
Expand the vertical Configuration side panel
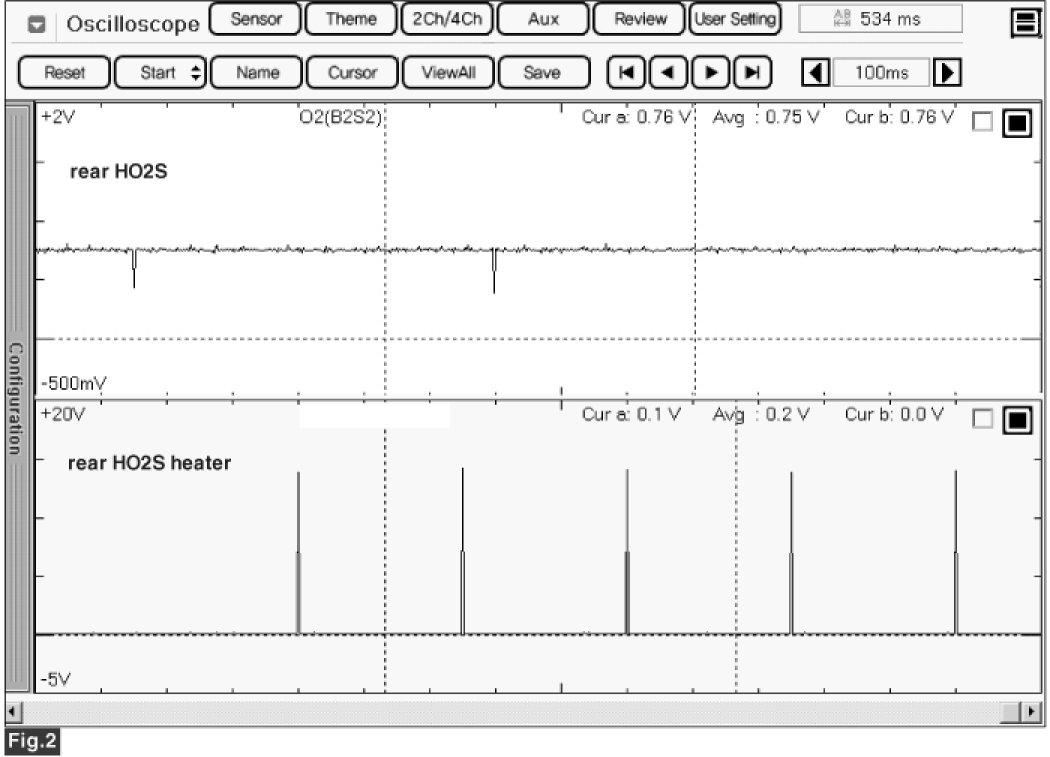pyautogui.click(x=17, y=398)
